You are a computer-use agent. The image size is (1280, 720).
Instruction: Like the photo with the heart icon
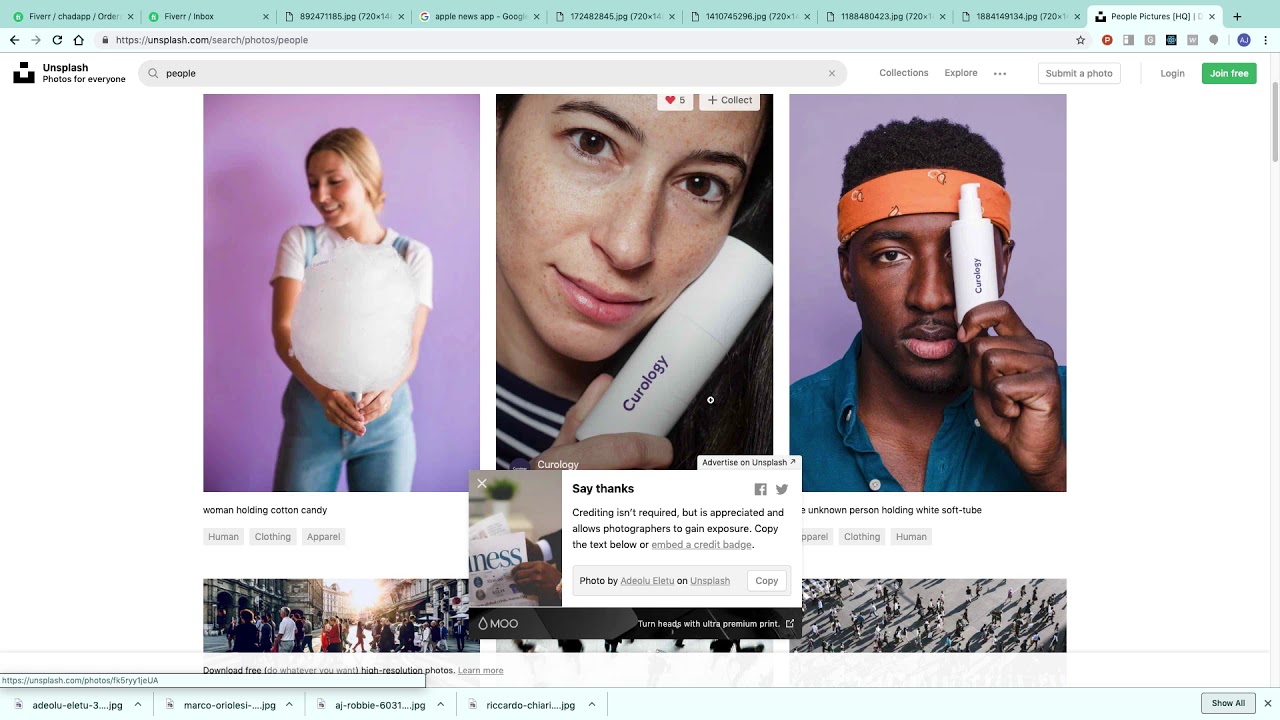(670, 100)
